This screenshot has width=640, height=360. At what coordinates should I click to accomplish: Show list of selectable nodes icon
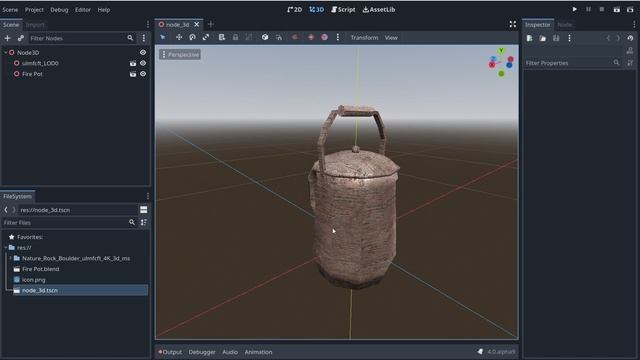click(222, 38)
